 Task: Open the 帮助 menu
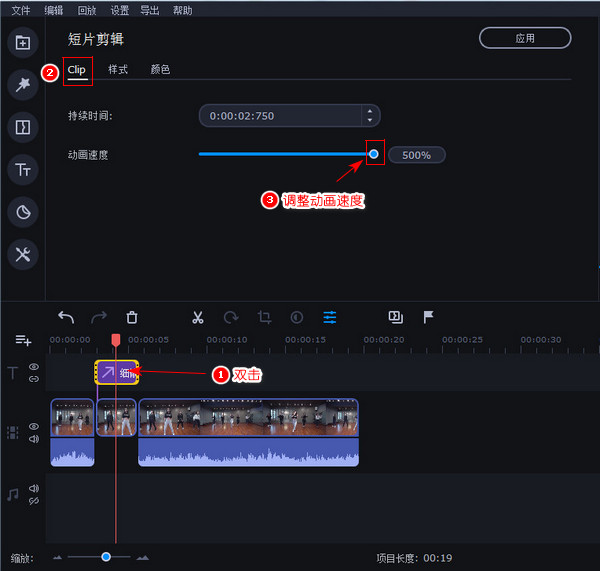pos(183,10)
